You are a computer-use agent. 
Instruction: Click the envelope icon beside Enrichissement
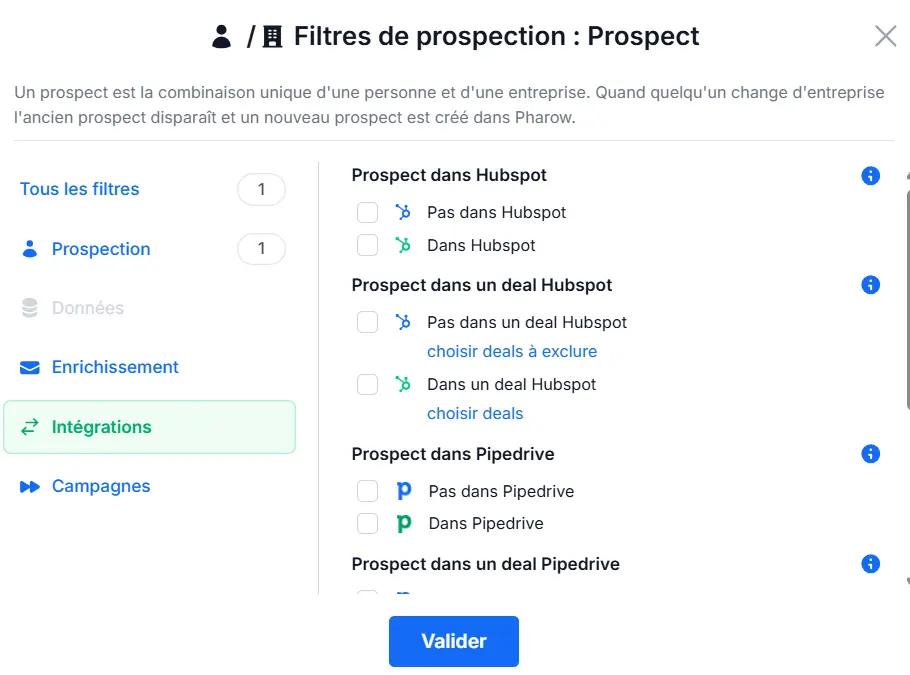(x=27, y=367)
